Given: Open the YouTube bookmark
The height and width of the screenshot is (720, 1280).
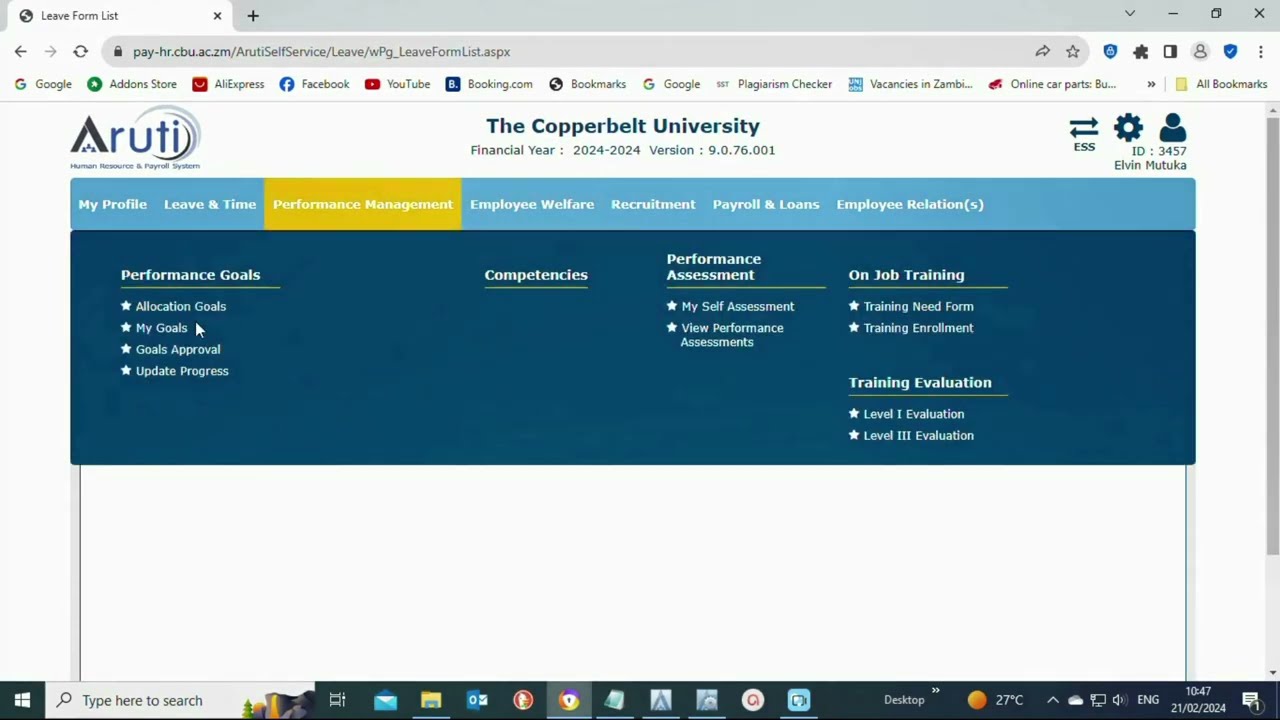Looking at the screenshot, I should click(x=397, y=84).
